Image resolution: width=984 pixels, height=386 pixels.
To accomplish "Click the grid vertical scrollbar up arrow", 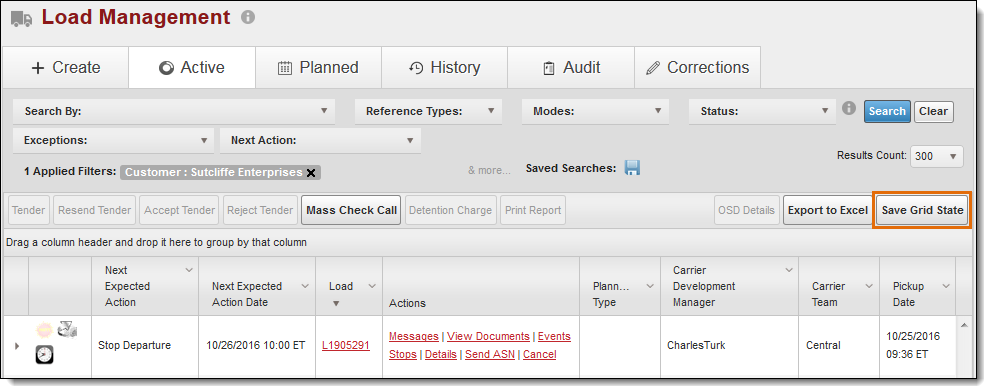I will (x=963, y=324).
